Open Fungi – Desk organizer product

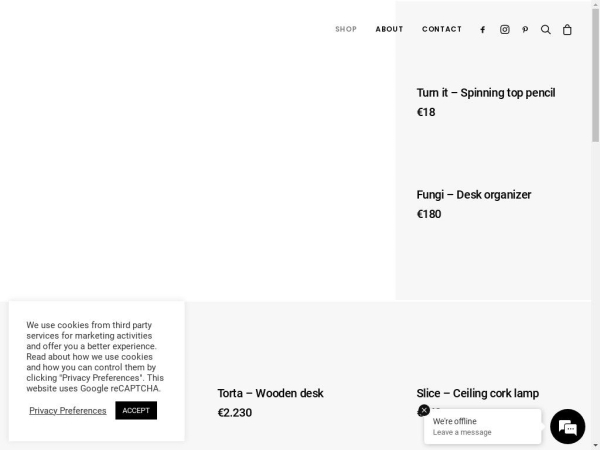point(474,194)
